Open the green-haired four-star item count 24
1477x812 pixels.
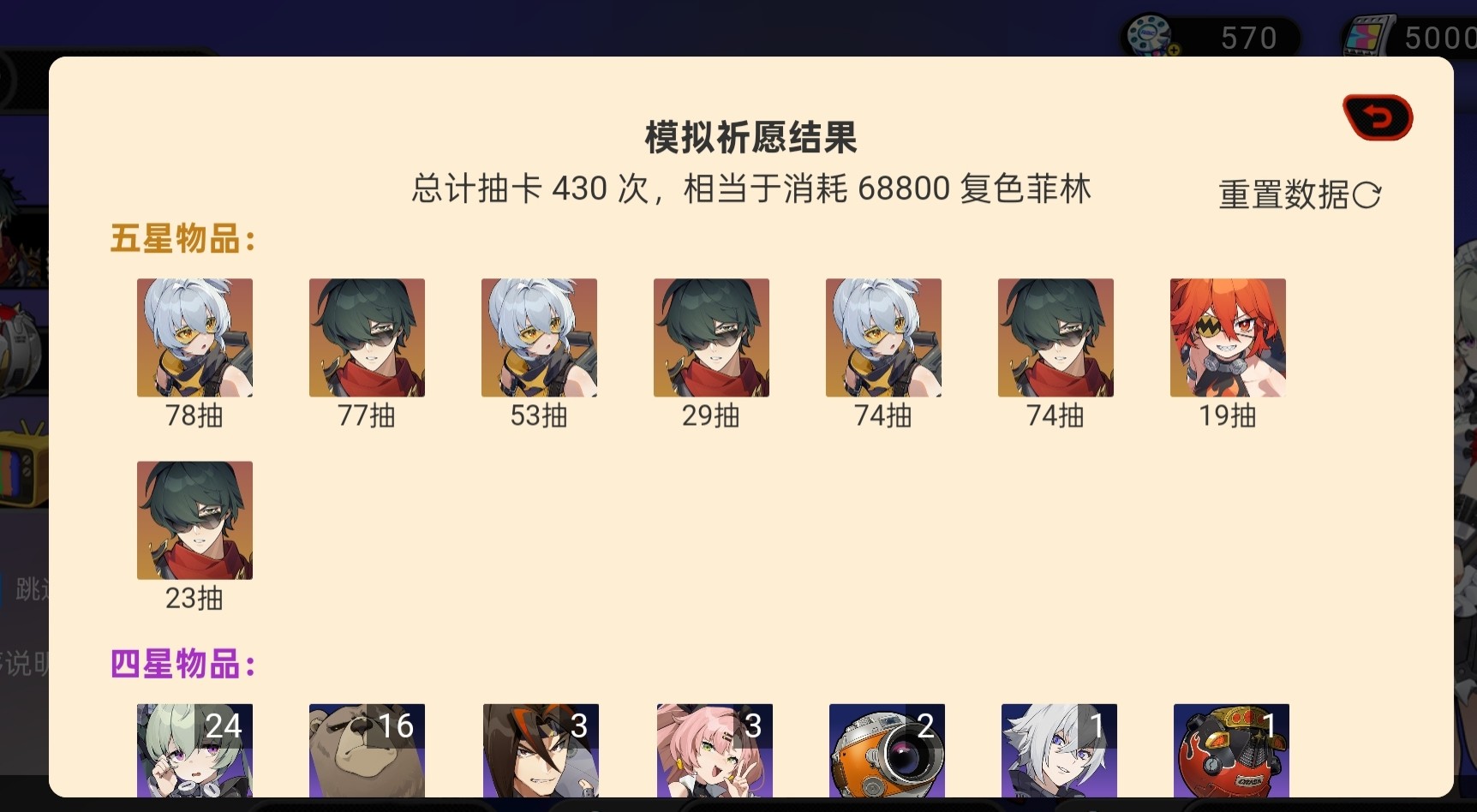click(194, 750)
